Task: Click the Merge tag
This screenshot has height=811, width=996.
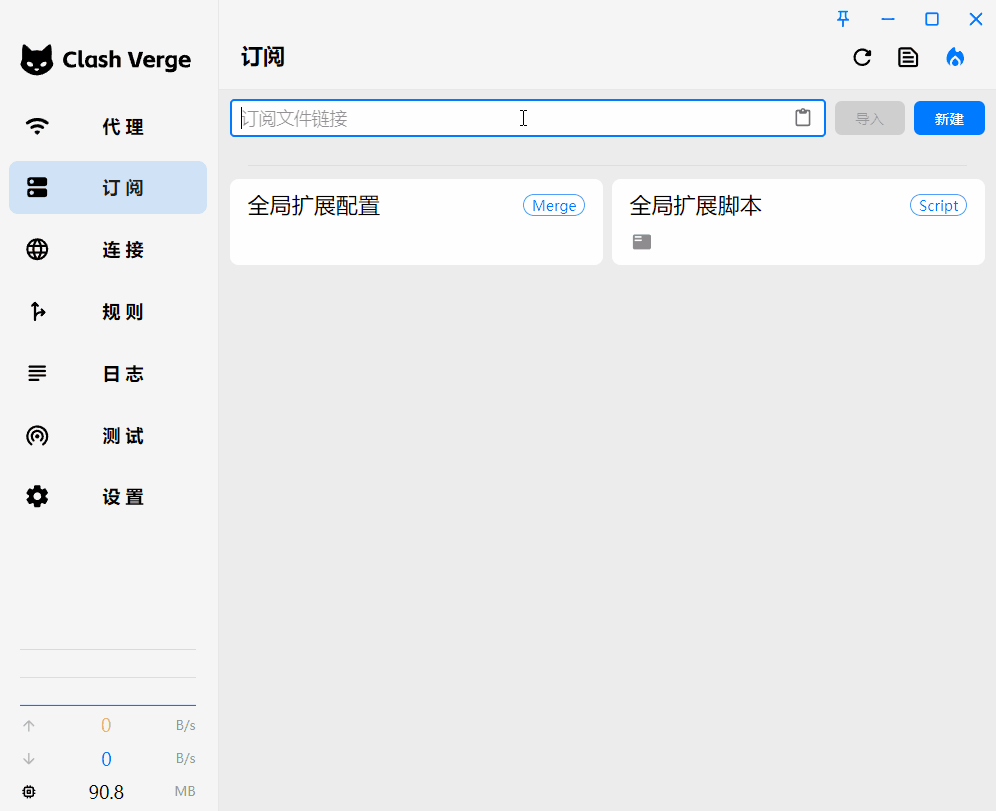Action: pos(554,206)
